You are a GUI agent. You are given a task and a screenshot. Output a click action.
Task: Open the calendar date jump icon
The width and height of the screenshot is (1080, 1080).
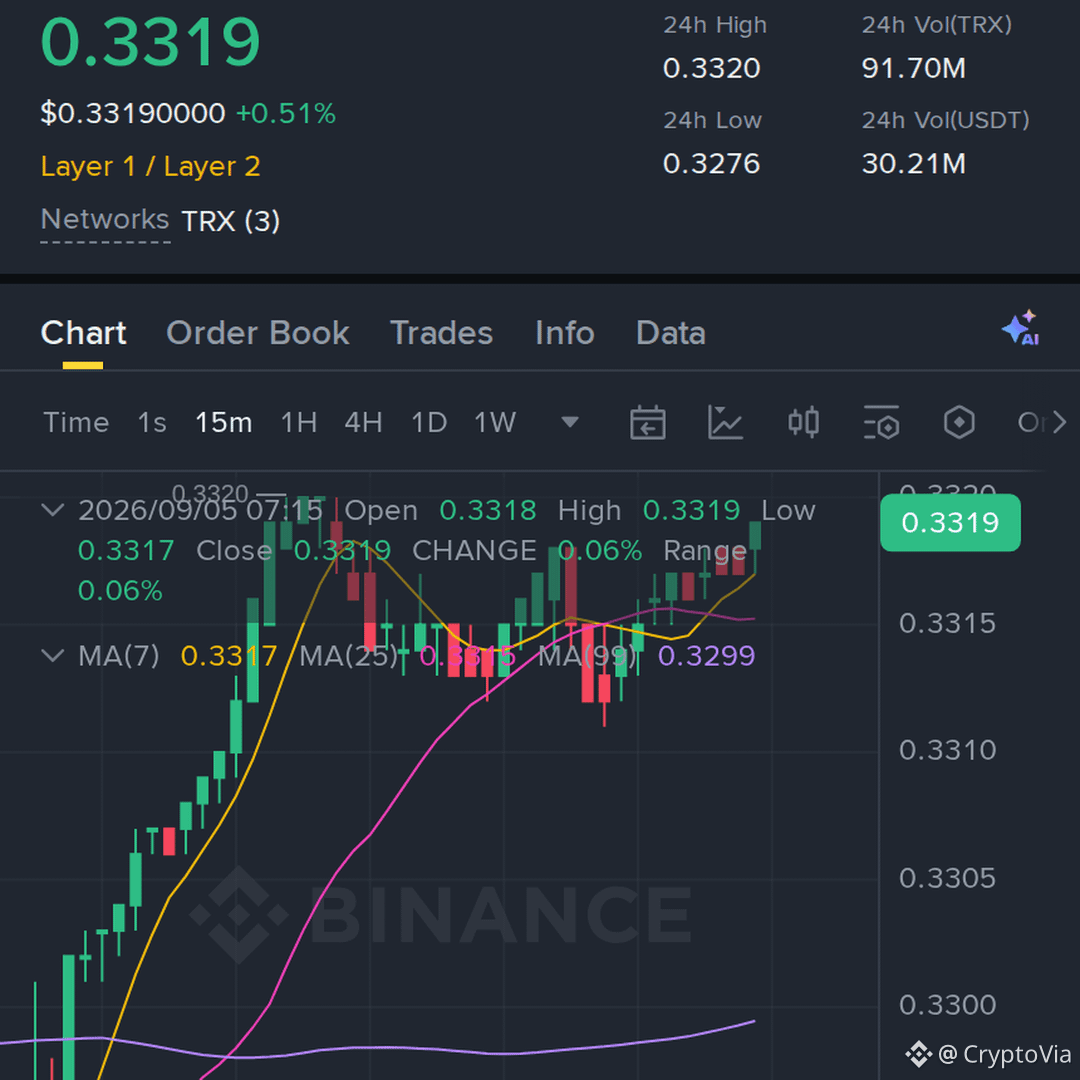(647, 422)
